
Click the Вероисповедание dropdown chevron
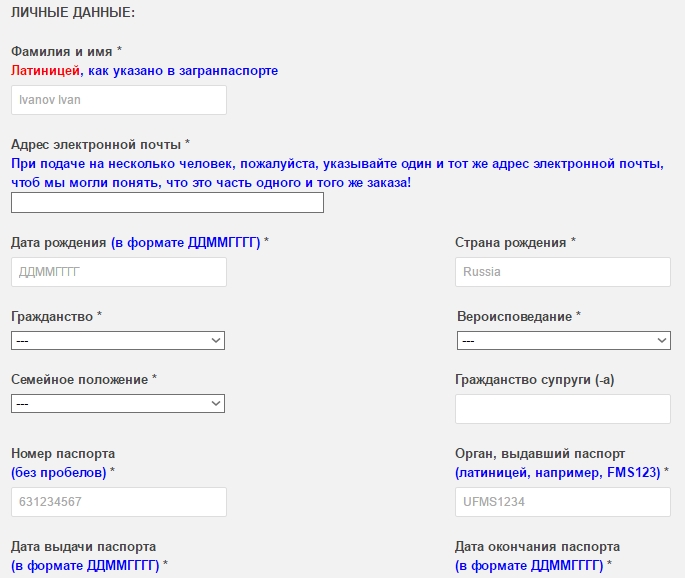click(662, 340)
